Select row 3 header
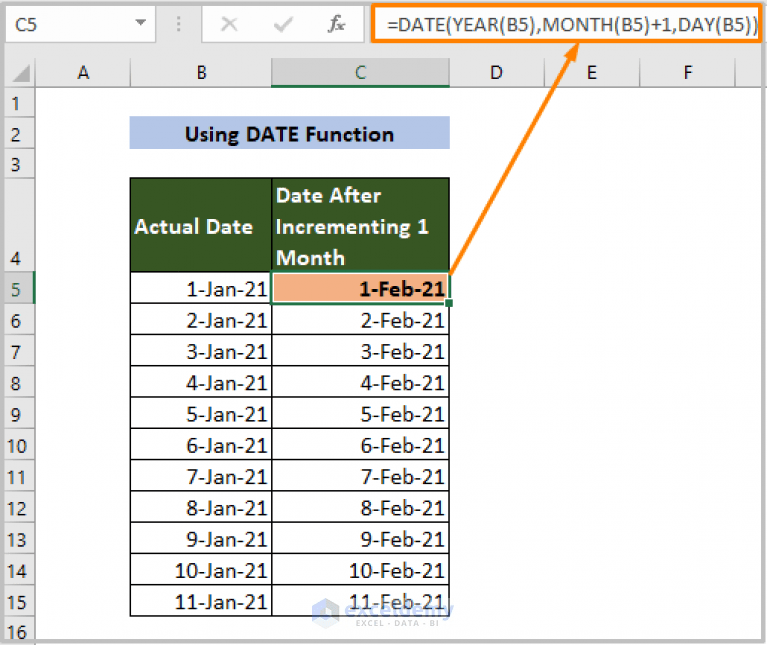This screenshot has width=767, height=645. pyautogui.click(x=19, y=164)
